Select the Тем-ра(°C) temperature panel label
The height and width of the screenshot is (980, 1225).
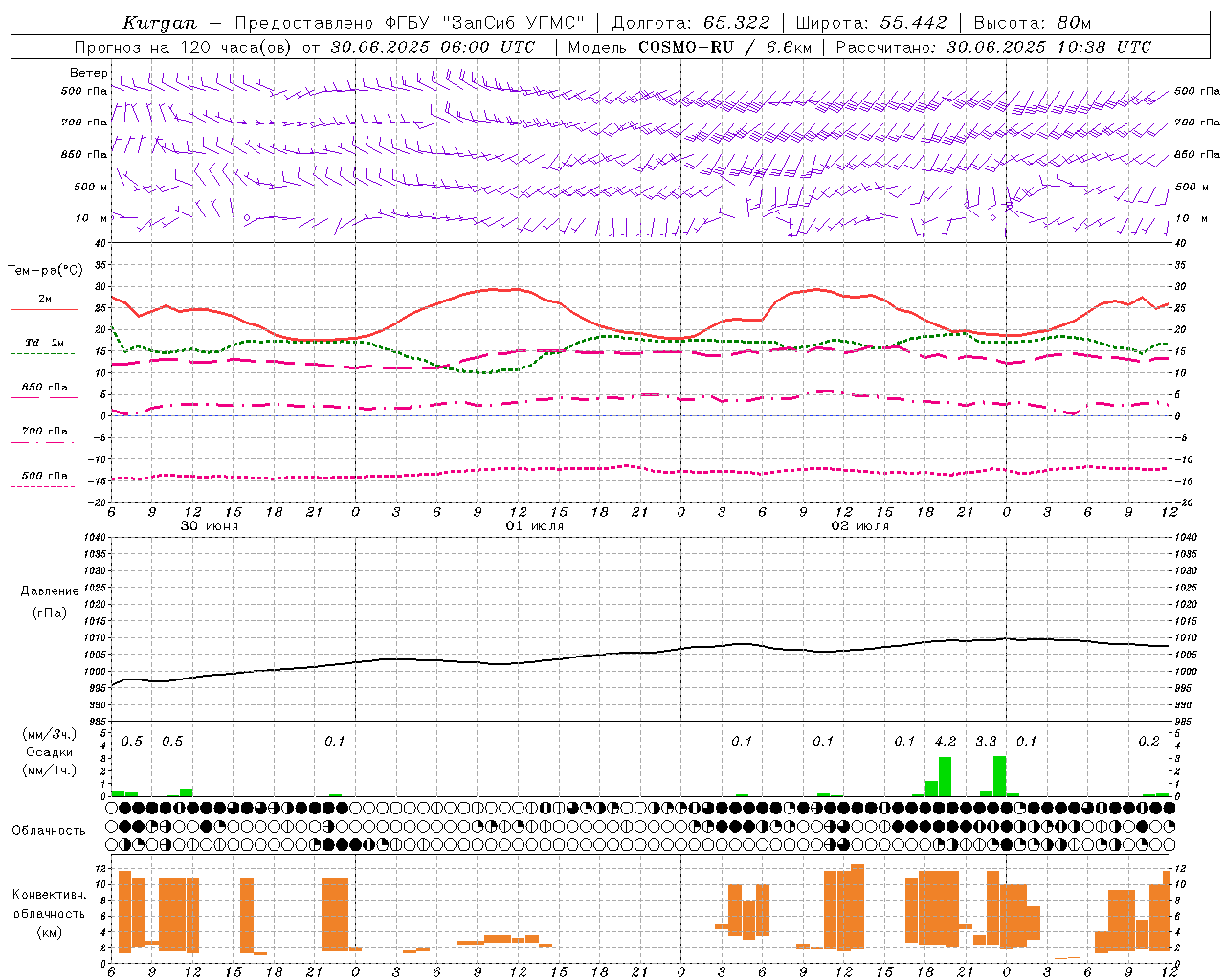tap(45, 271)
